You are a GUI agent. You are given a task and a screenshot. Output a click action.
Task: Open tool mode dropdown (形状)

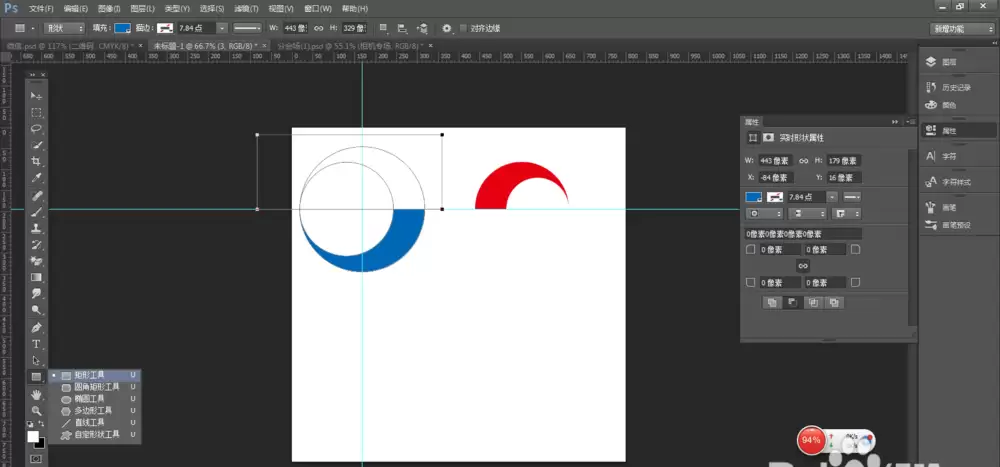(x=64, y=28)
